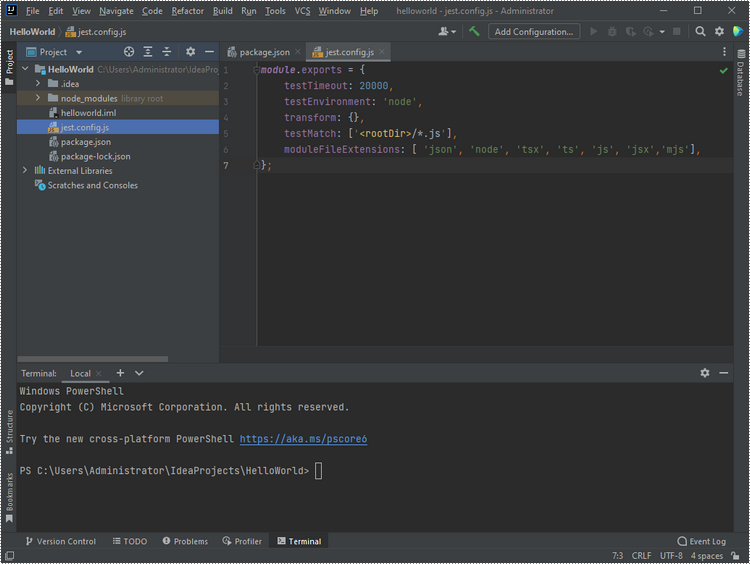The image size is (750, 564).
Task: Open Version Control tool window
Action: (x=61, y=541)
